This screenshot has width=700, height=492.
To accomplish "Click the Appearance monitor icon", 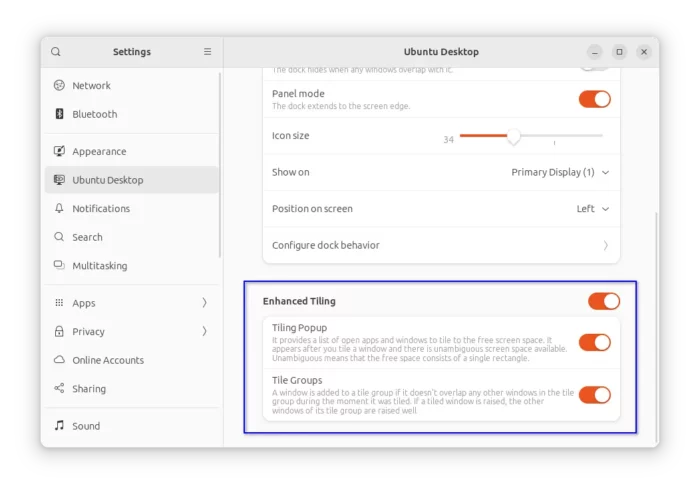I will pos(59,151).
